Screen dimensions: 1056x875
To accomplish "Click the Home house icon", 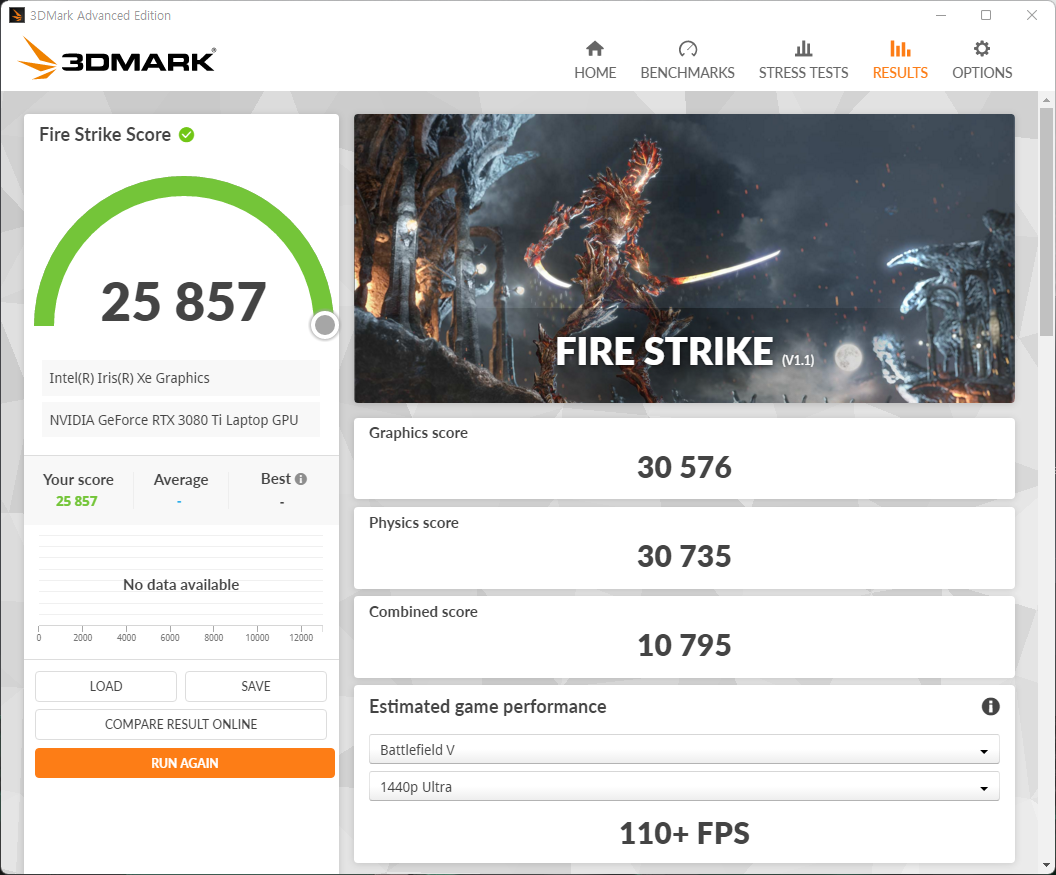I will click(x=595, y=49).
